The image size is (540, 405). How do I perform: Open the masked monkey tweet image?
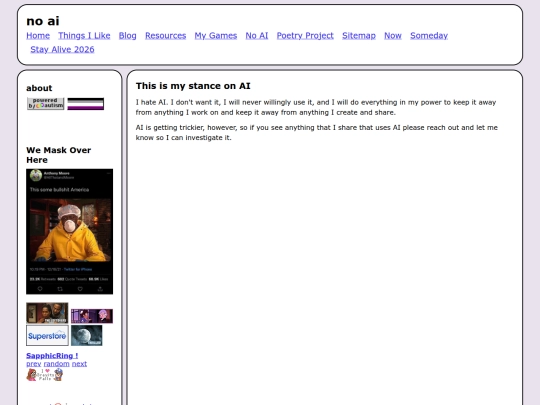pyautogui.click(x=70, y=231)
